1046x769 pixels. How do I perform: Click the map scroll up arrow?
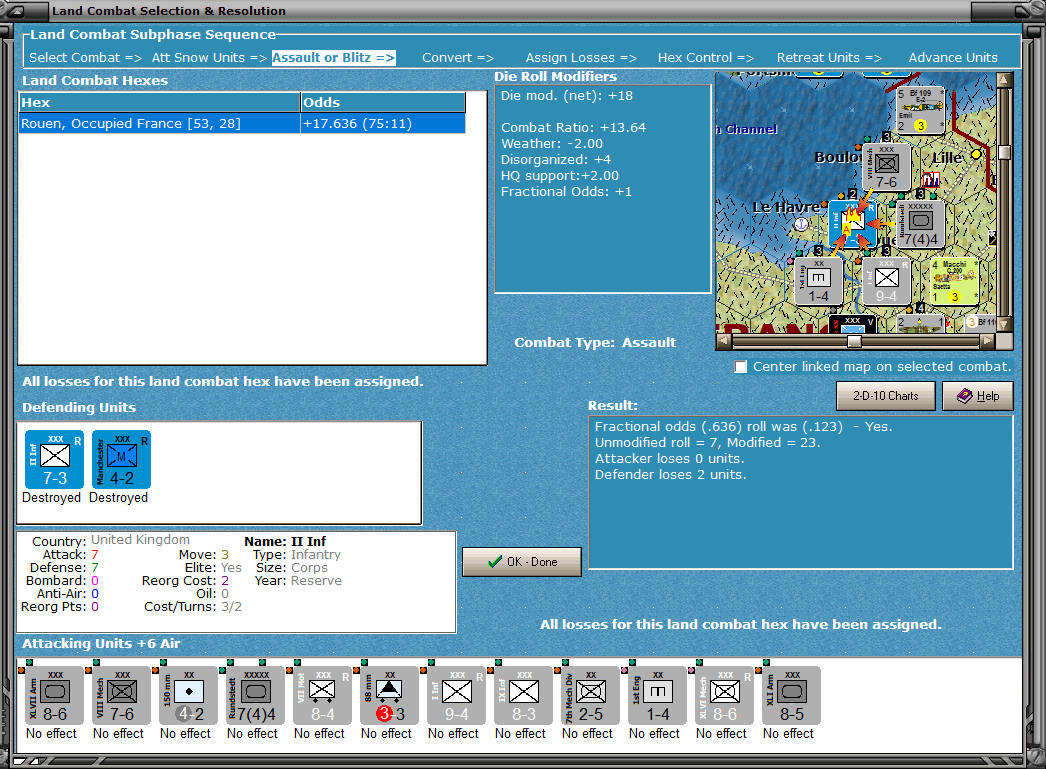click(1004, 80)
